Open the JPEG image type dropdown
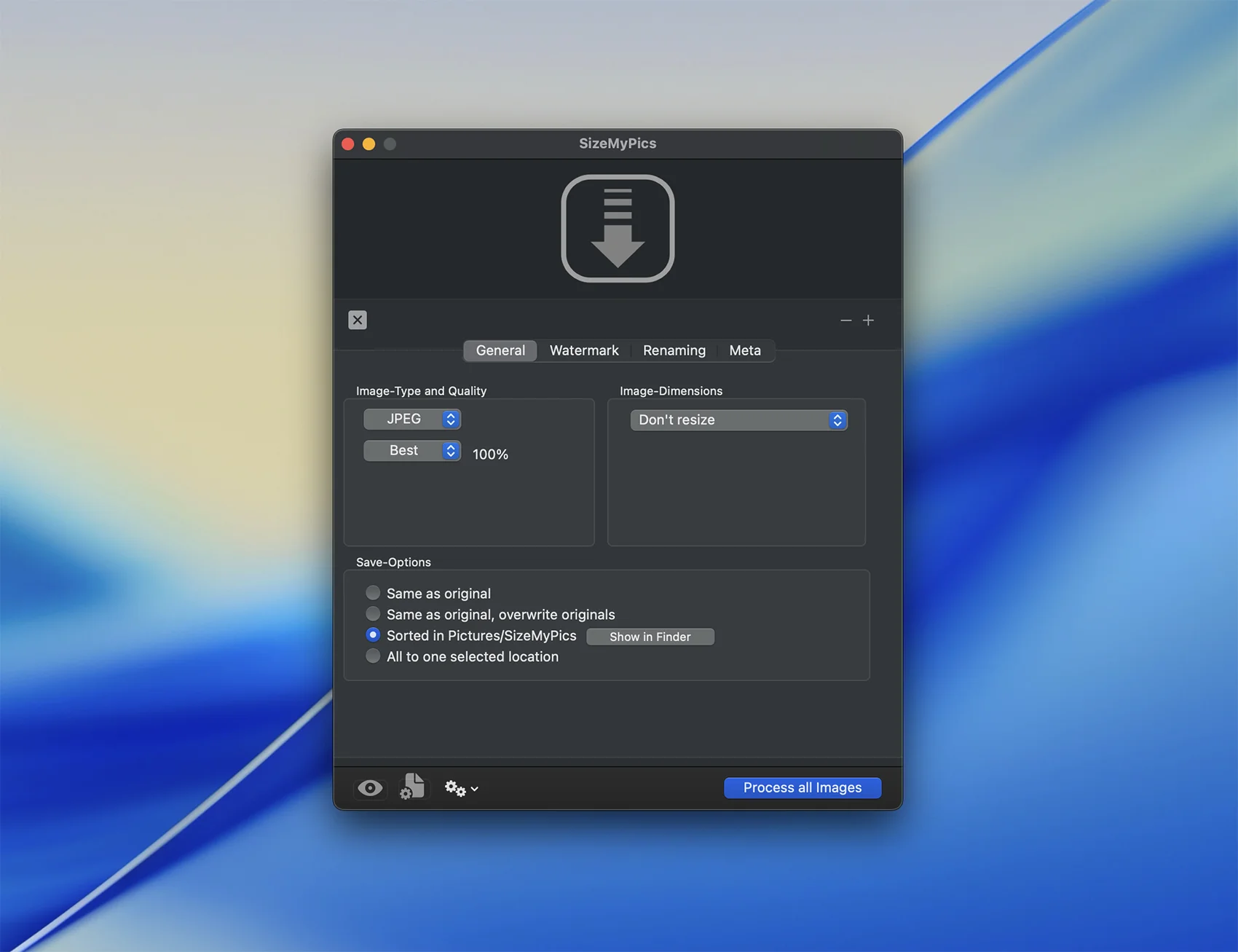Image resolution: width=1238 pixels, height=952 pixels. 412,419
